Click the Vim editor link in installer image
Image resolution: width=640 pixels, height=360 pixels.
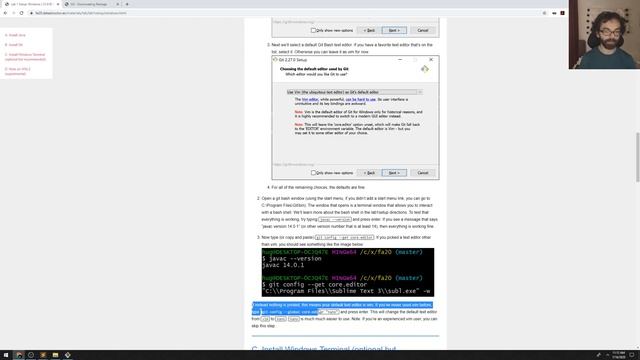[310, 99]
